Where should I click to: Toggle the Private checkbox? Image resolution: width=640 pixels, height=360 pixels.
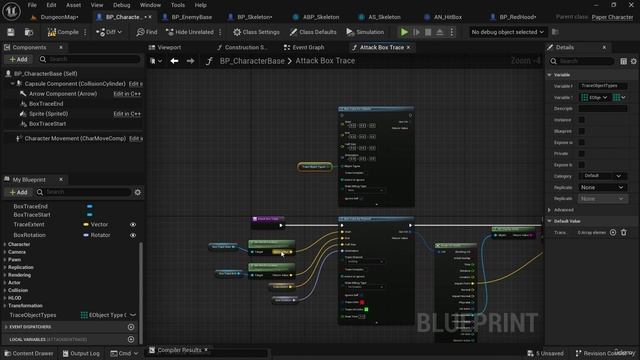coord(582,153)
